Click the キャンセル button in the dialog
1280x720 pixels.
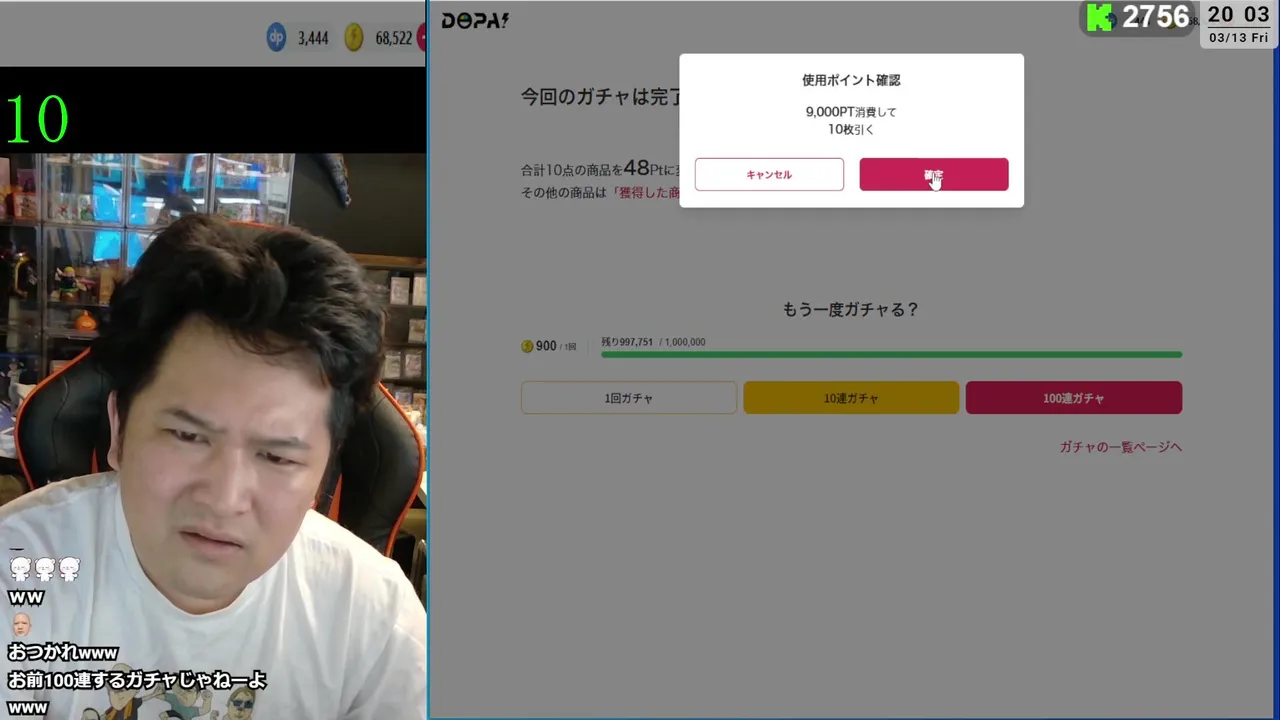(769, 174)
